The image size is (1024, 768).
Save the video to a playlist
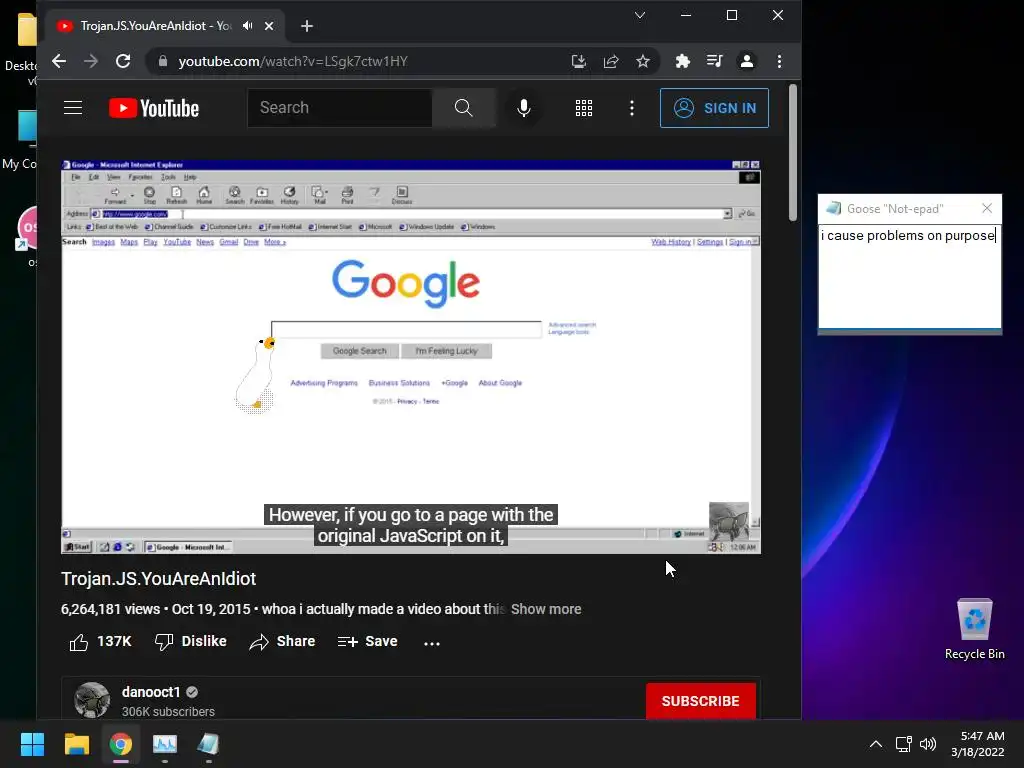pos(368,642)
